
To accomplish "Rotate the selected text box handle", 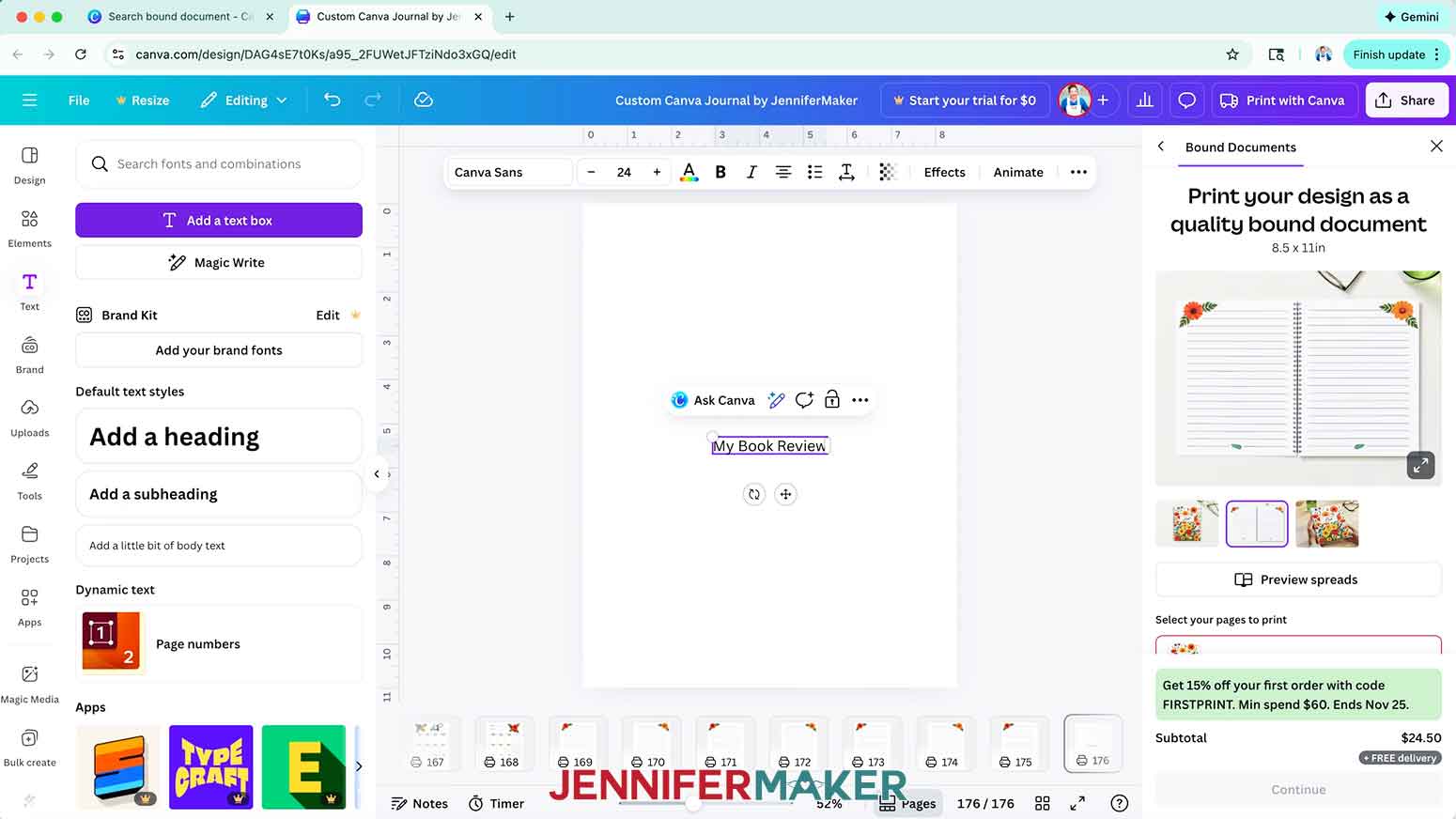I will pyautogui.click(x=754, y=494).
